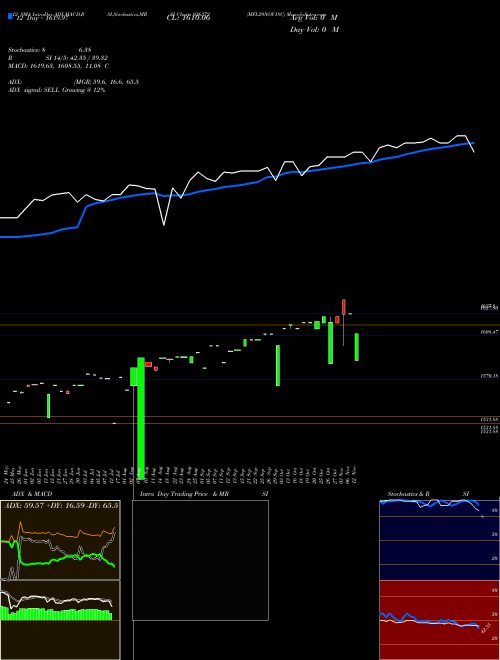Click the '(MGR) 59.6, 16.6, 65.5' ADX values

pyautogui.click(x=106, y=82)
